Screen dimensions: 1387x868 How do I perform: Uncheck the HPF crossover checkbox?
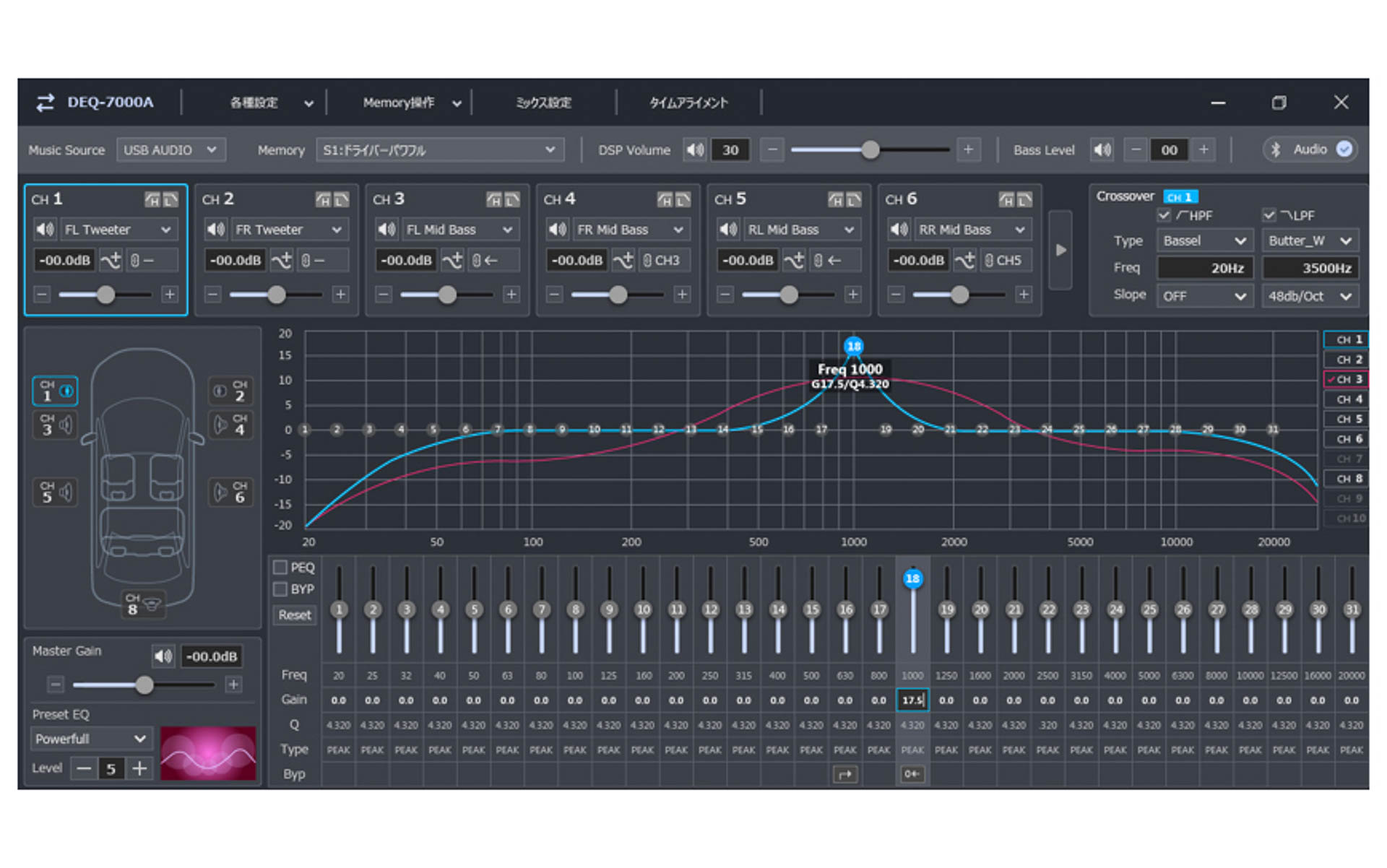click(1164, 215)
